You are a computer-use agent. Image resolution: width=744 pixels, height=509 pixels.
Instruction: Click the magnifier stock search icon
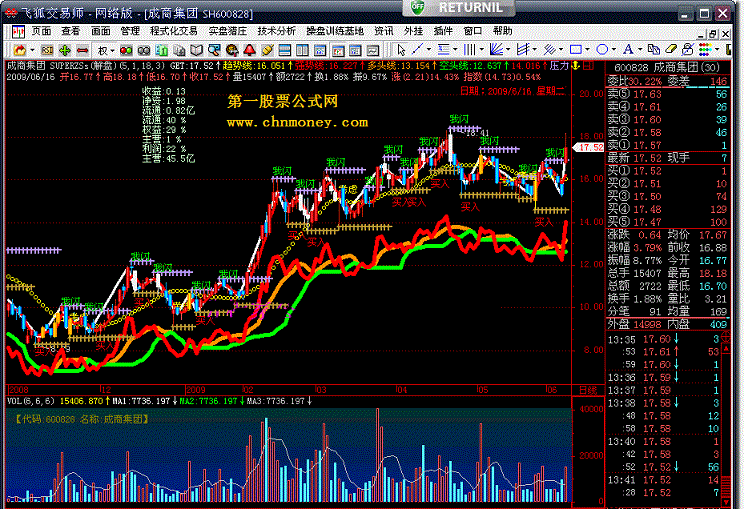pos(214,50)
